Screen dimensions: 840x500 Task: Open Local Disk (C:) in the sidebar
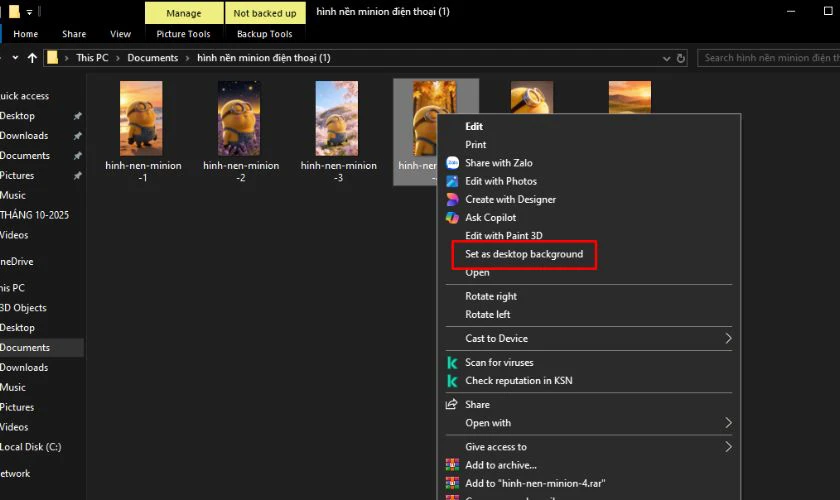click(30, 446)
